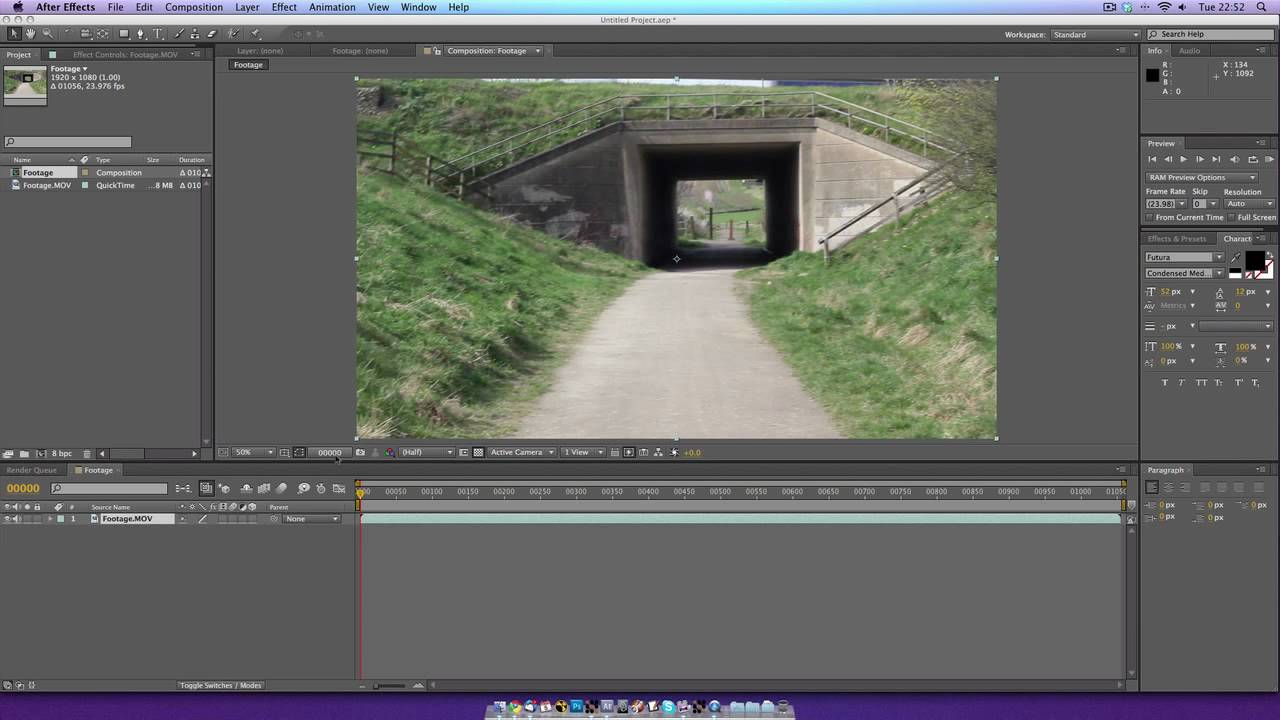Open the Active Camera dropdown
The height and width of the screenshot is (720, 1280).
pyautogui.click(x=522, y=452)
